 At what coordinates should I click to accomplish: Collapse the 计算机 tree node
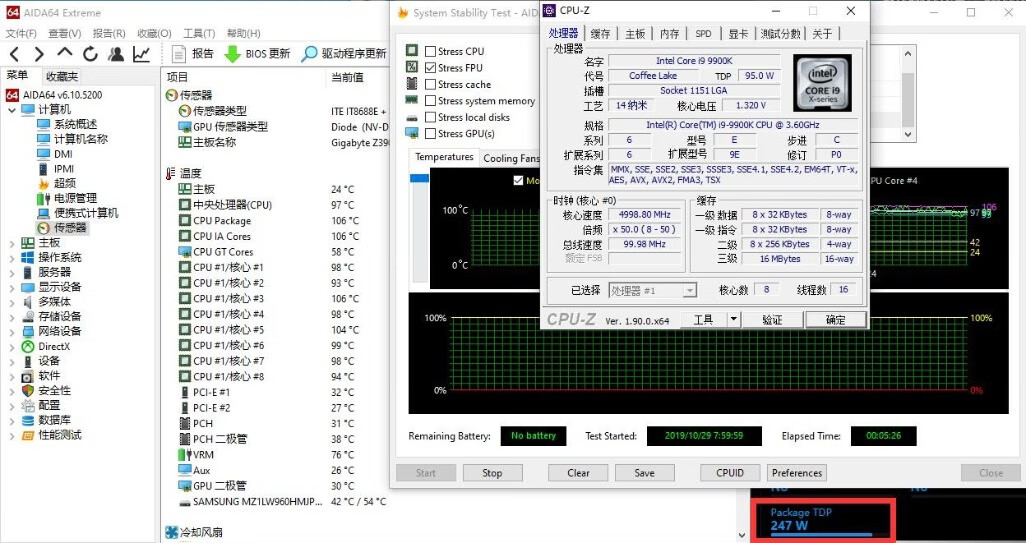click(x=12, y=110)
